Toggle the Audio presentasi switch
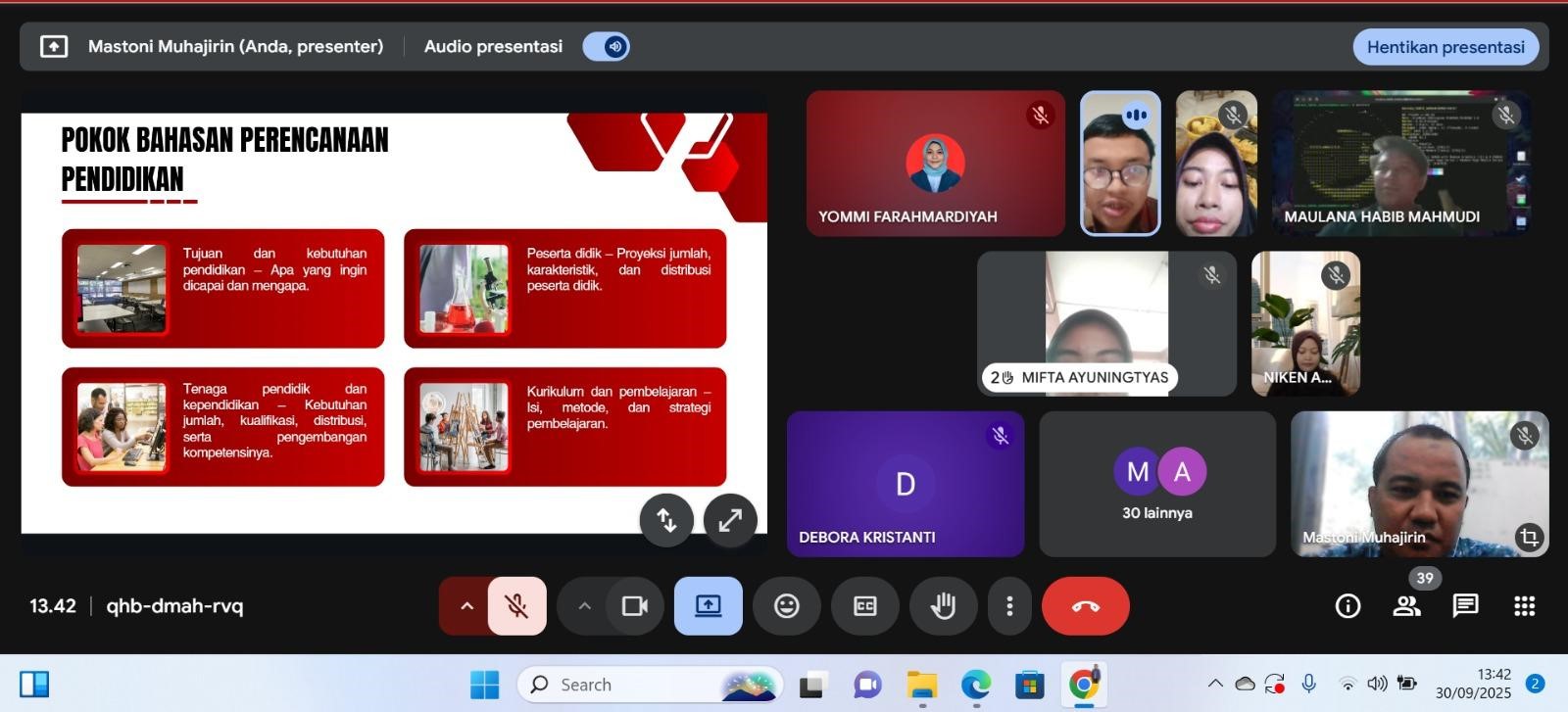Screen dimensions: 1568x712 (x=606, y=47)
